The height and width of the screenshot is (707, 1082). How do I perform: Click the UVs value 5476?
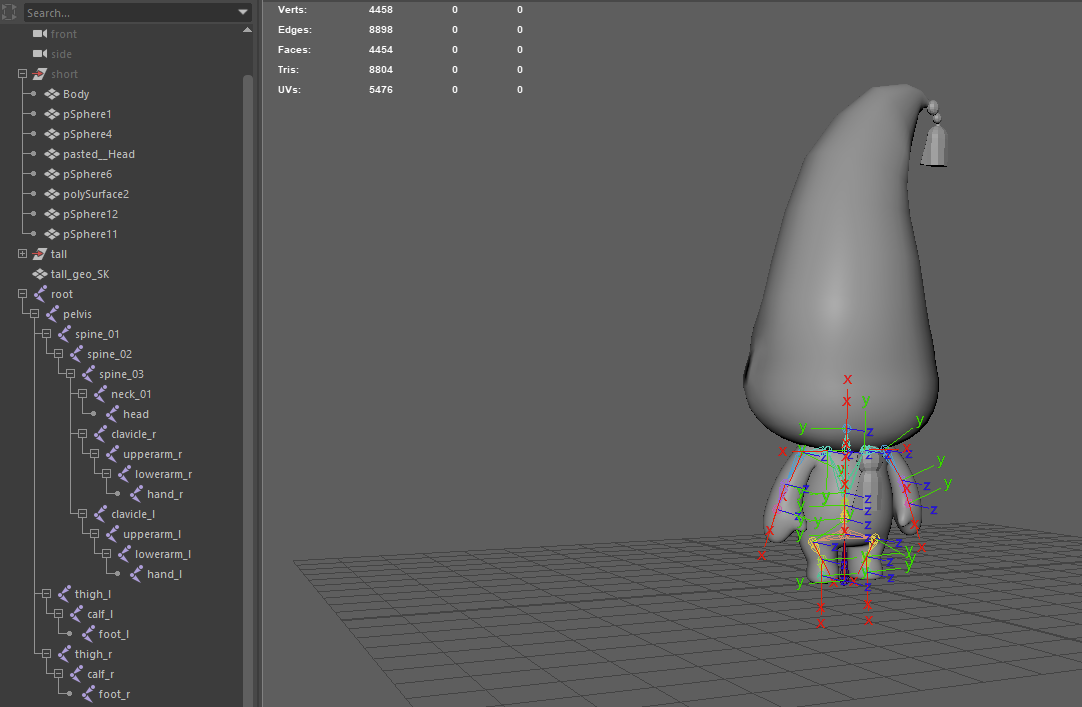pos(381,90)
